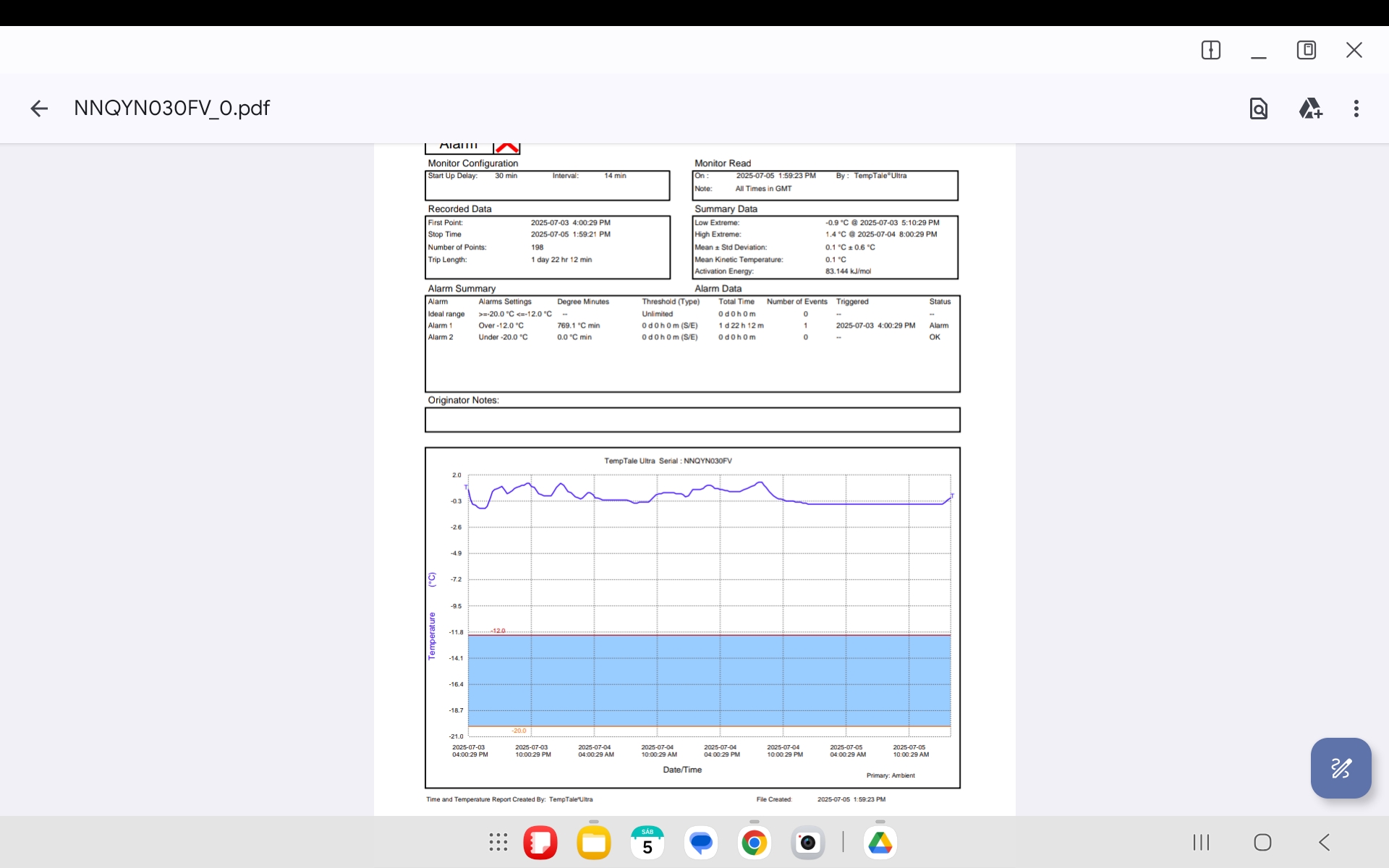Launch the Camera app

807,842
